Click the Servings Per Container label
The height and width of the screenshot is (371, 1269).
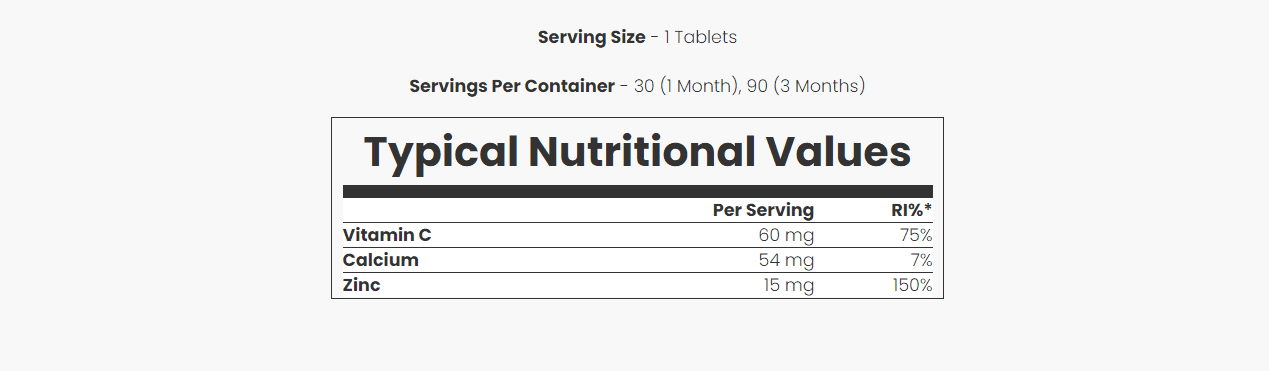[x=512, y=86]
